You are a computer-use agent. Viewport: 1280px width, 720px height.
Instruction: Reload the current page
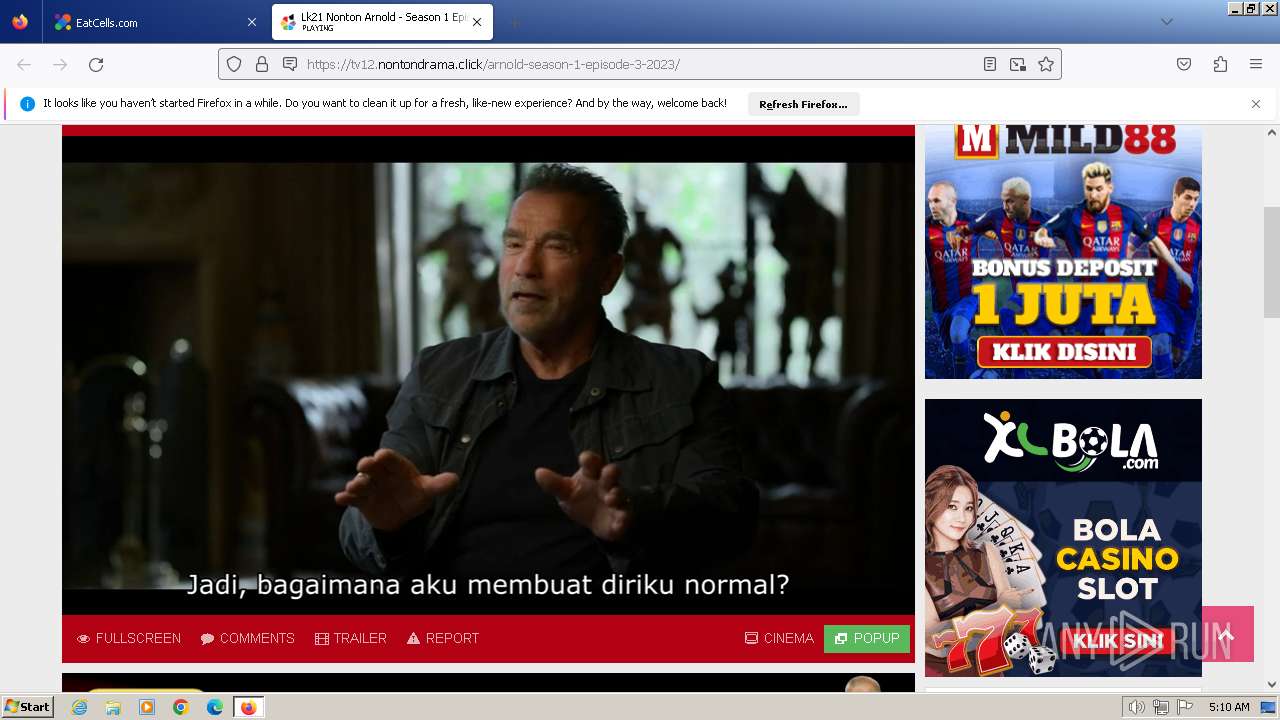pyautogui.click(x=96, y=64)
